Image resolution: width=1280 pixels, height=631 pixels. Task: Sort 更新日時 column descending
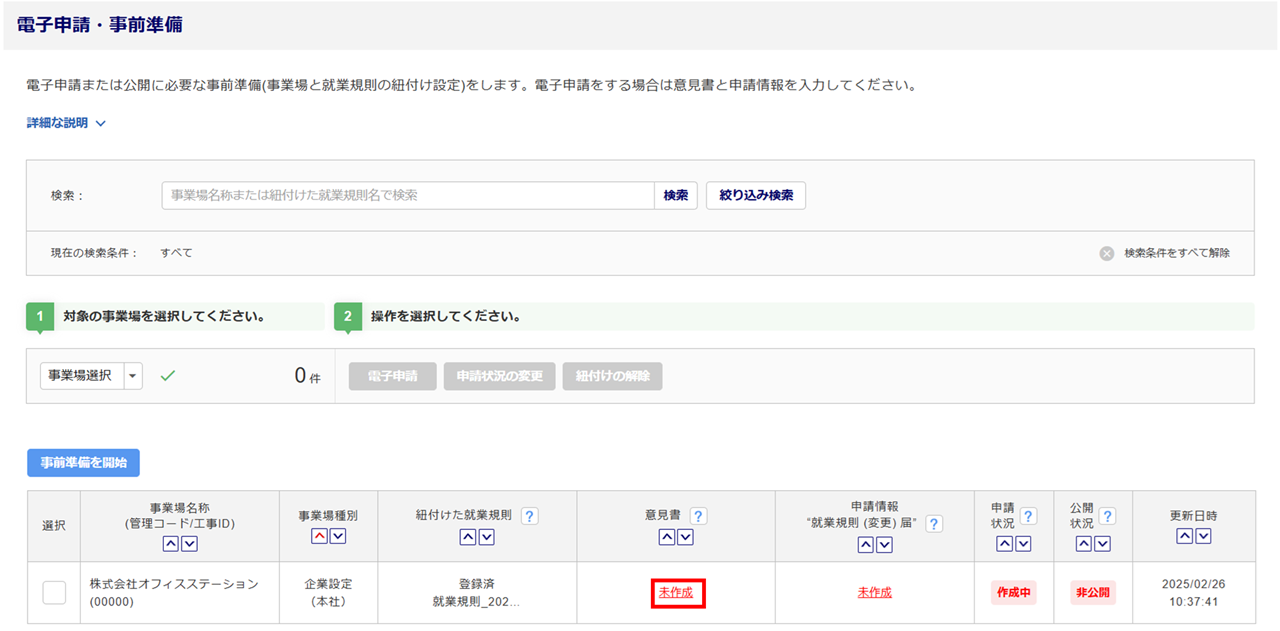[x=1203, y=536]
